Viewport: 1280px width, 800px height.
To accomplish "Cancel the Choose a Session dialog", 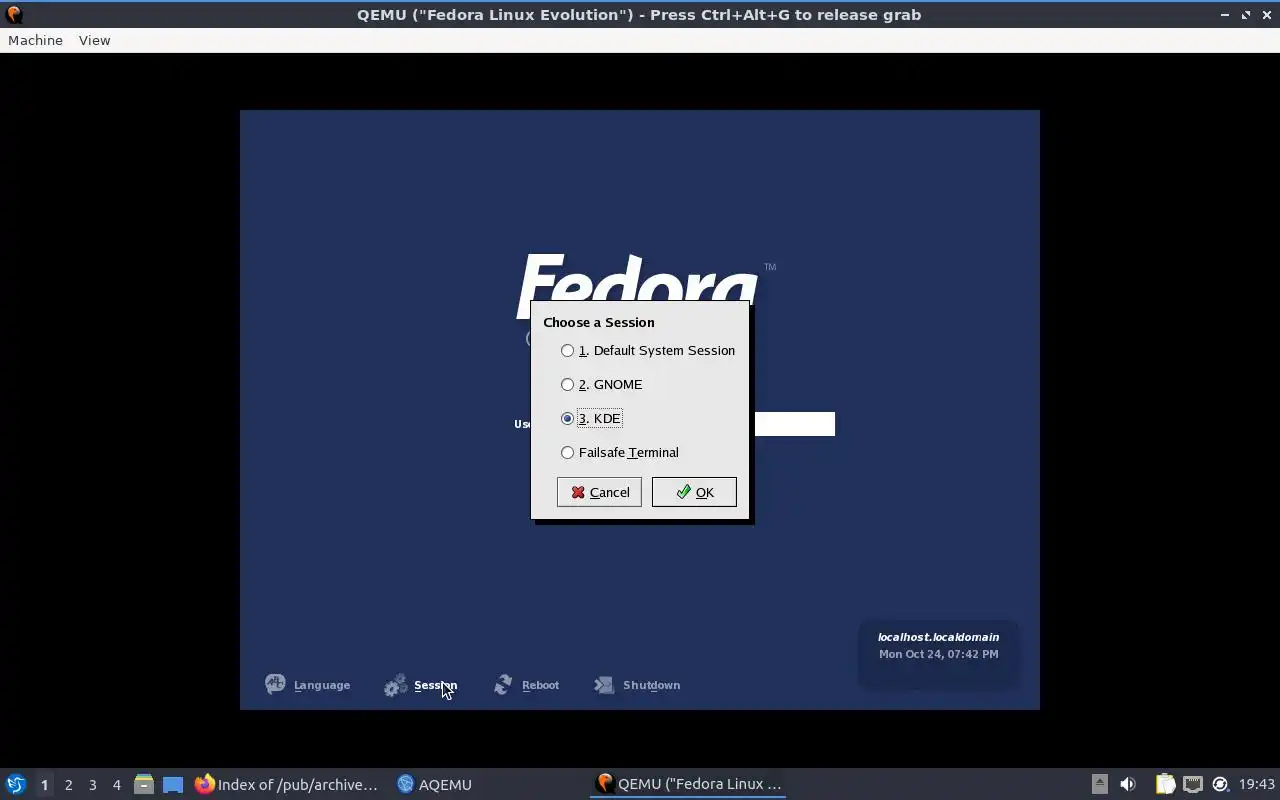I will tap(599, 492).
